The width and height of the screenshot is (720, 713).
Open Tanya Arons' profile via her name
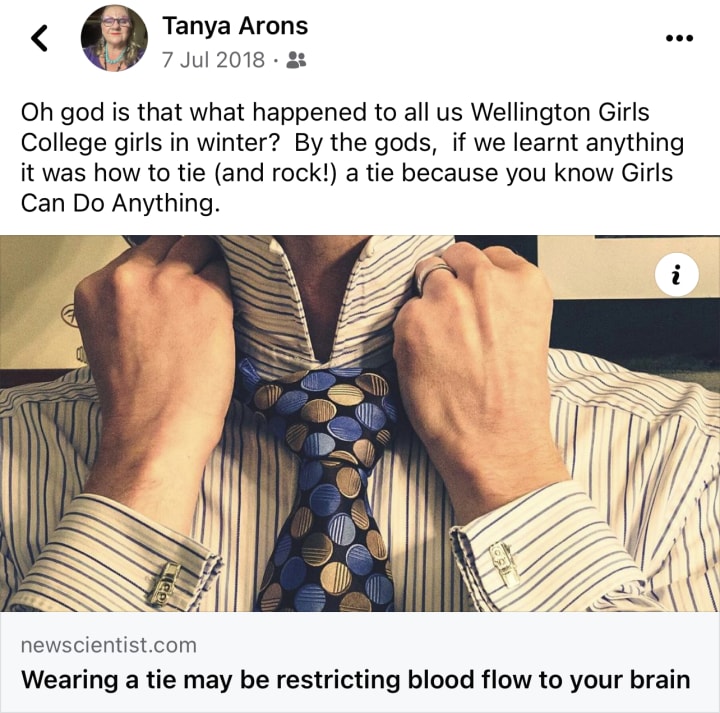235,26
